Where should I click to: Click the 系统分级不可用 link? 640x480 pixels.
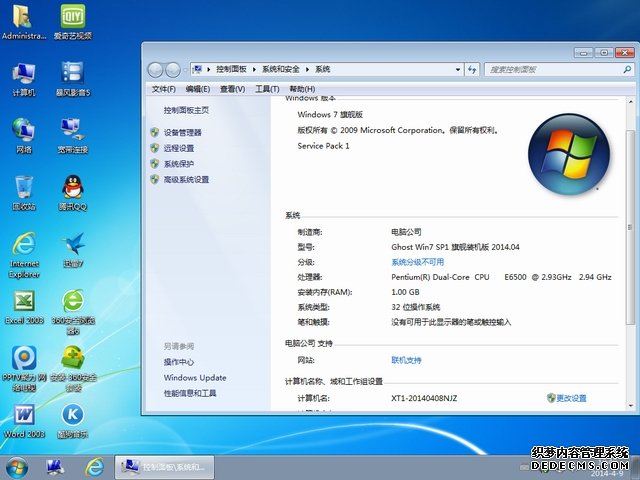click(417, 262)
